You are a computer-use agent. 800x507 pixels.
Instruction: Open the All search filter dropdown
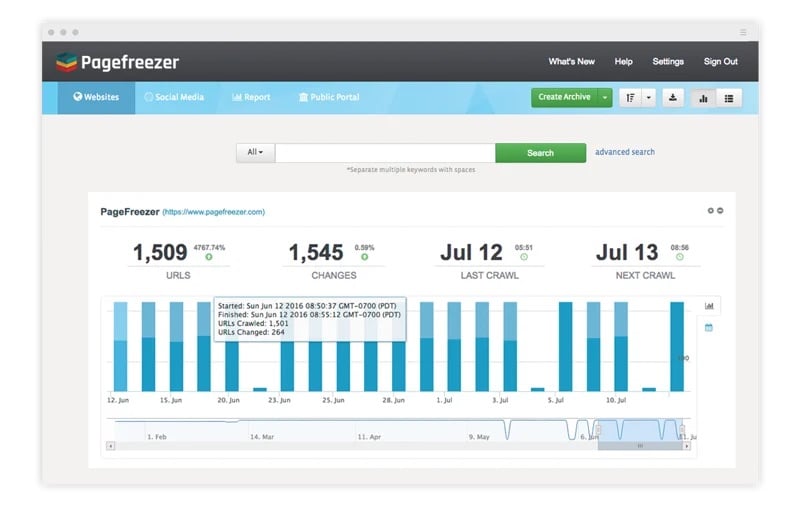click(255, 153)
